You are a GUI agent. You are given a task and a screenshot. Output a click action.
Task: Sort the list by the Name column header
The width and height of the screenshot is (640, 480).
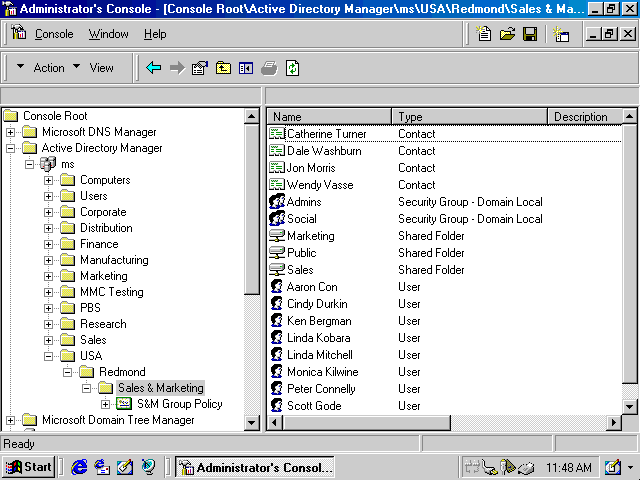click(x=329, y=117)
